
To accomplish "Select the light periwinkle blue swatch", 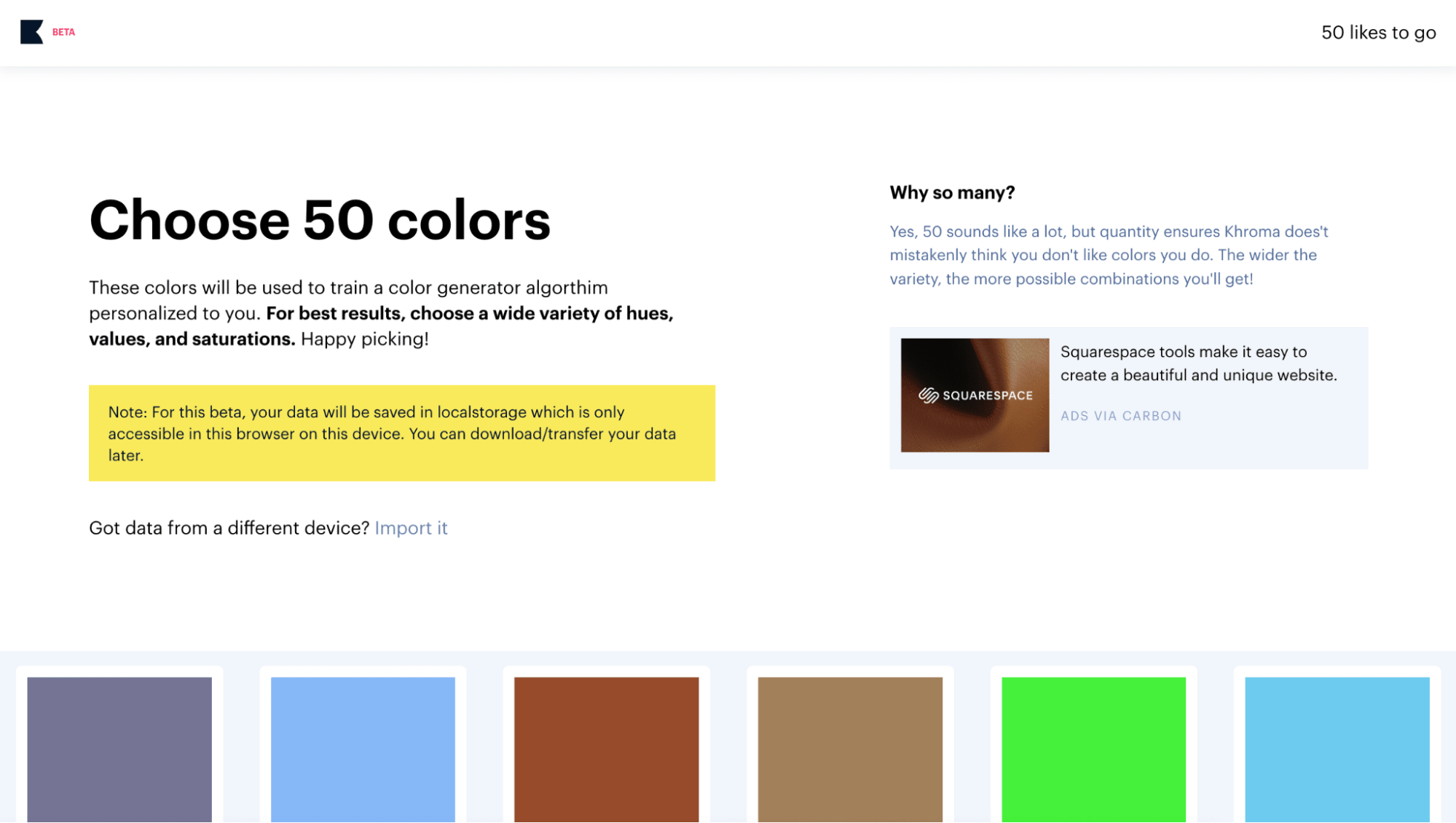I will pos(363,749).
